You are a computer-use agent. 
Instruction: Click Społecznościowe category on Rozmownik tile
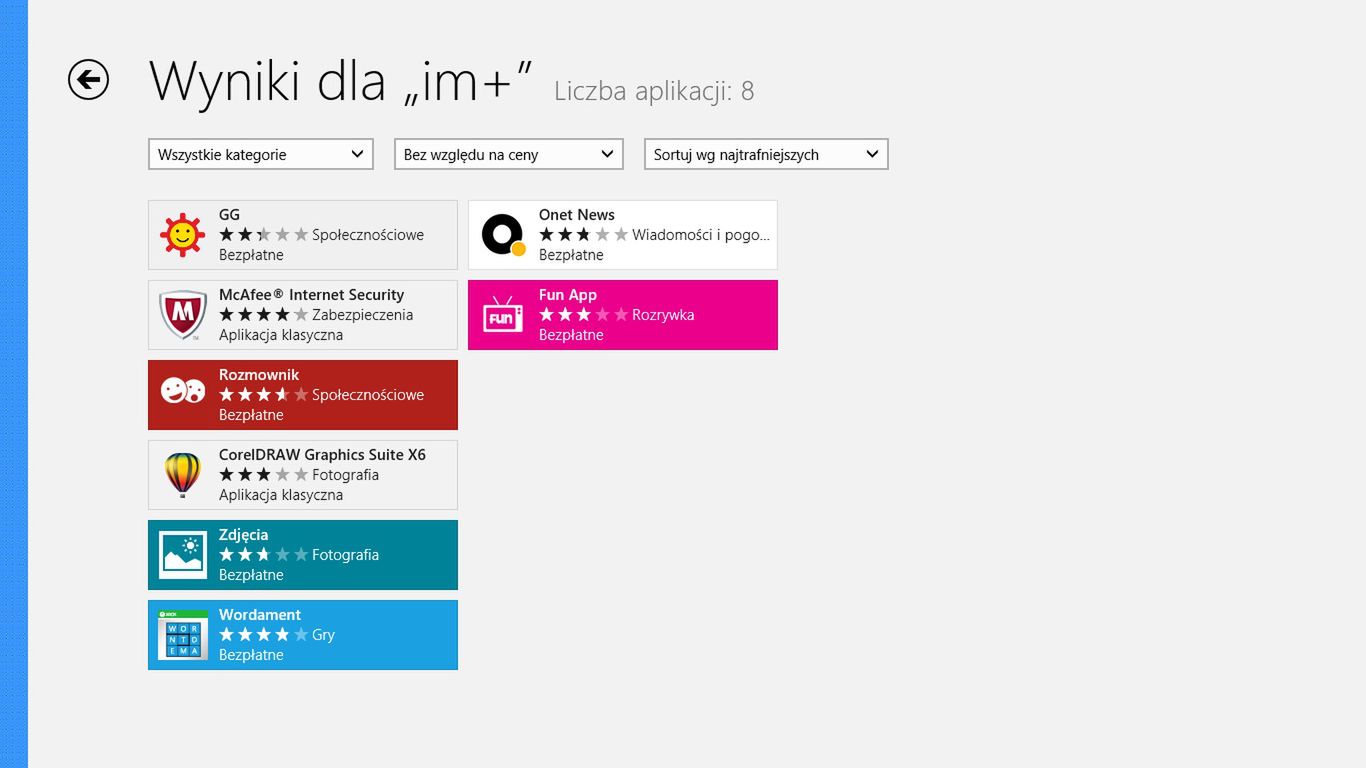click(368, 395)
